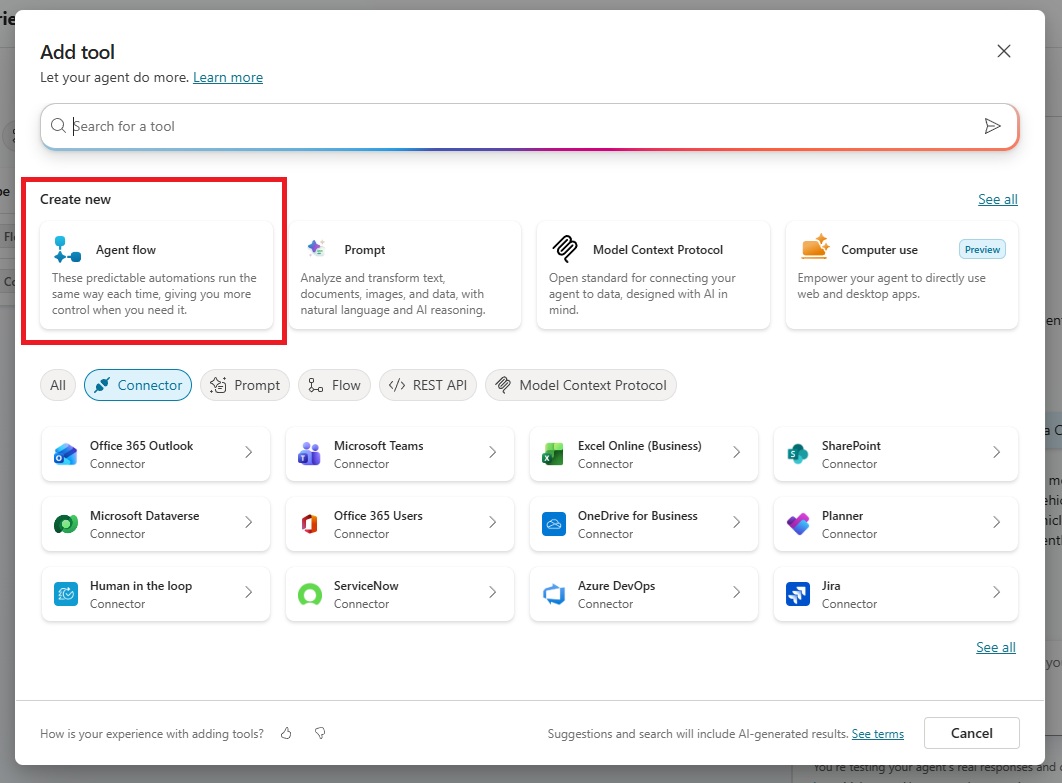
Task: Expand Office 365 Users chevron
Action: [x=492, y=522]
